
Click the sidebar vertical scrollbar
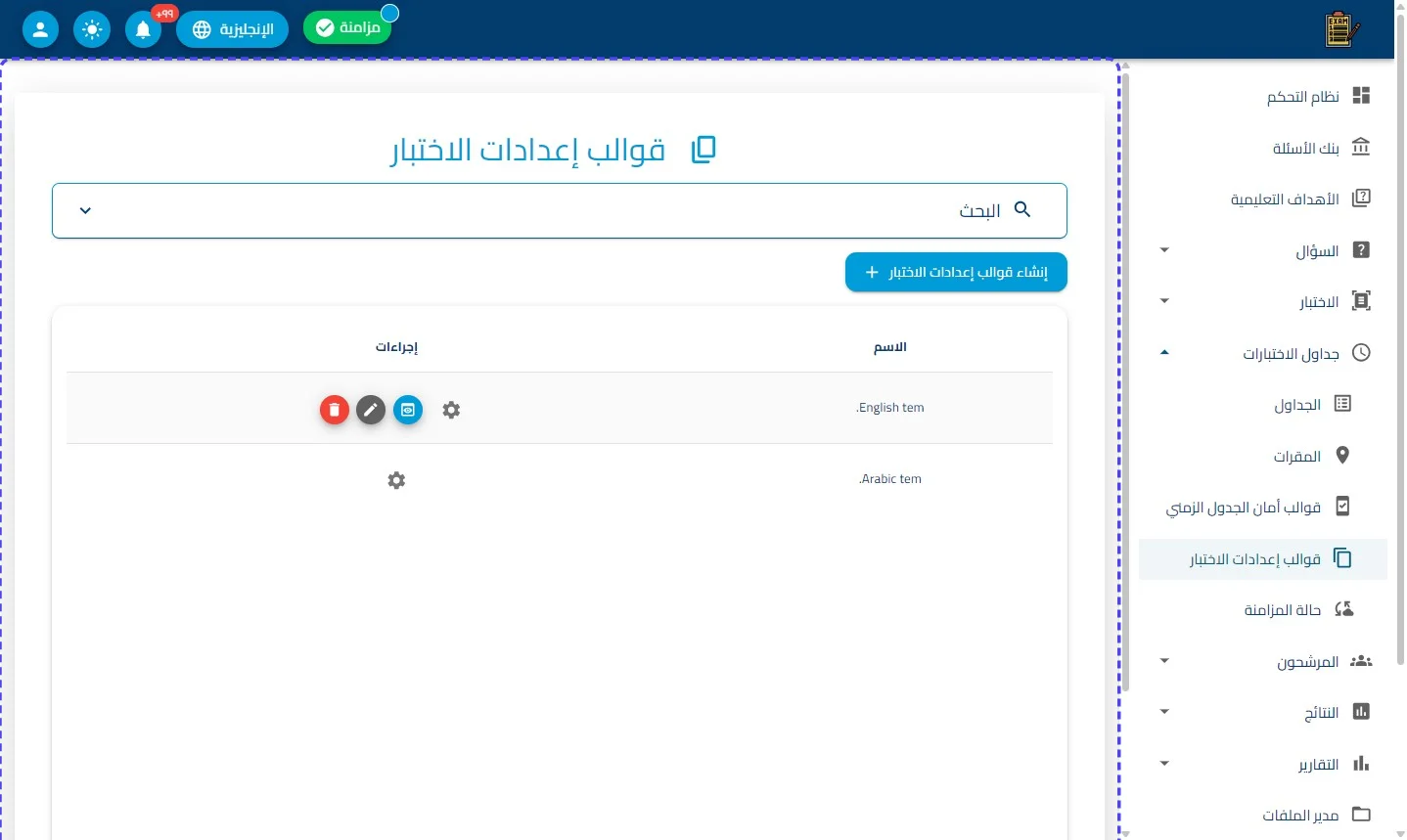click(x=1125, y=381)
